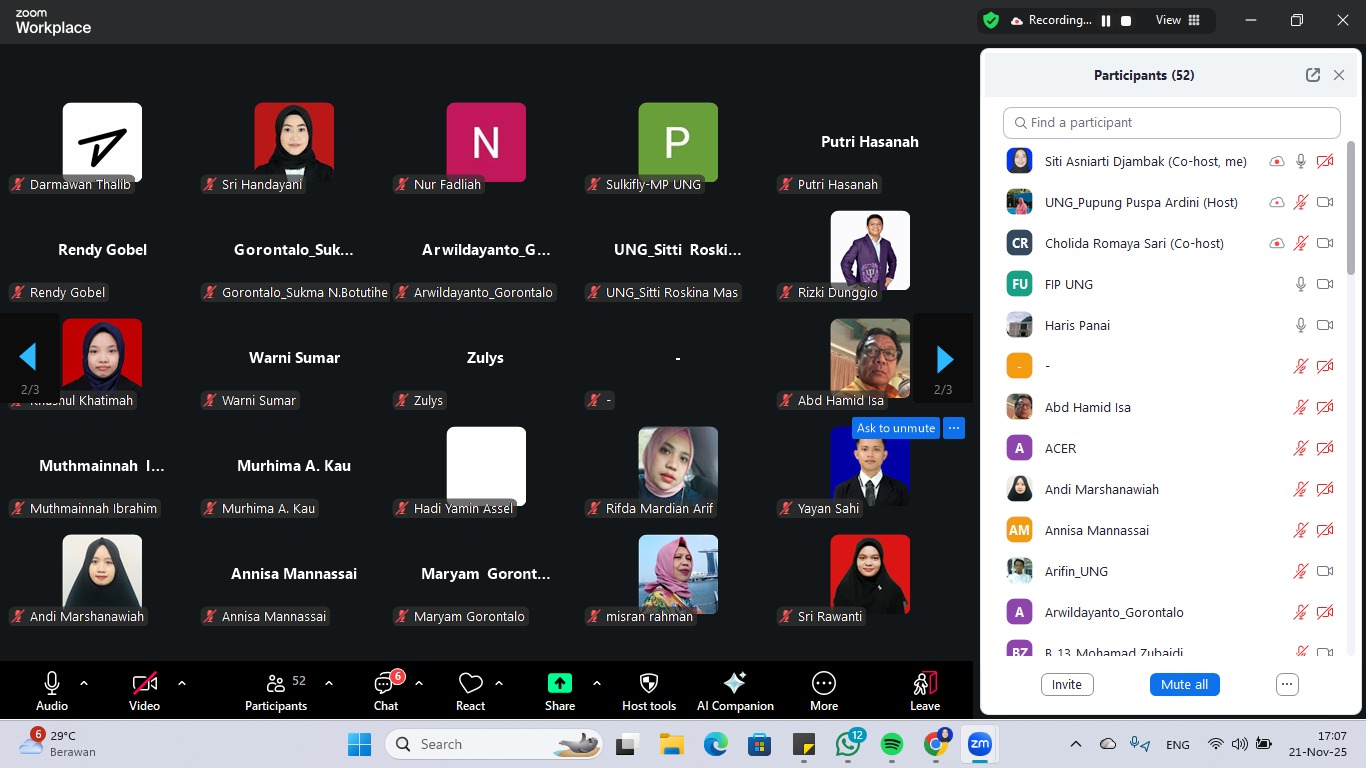Open the React heart icon
Image resolution: width=1366 pixels, height=768 pixels.
coord(470,684)
